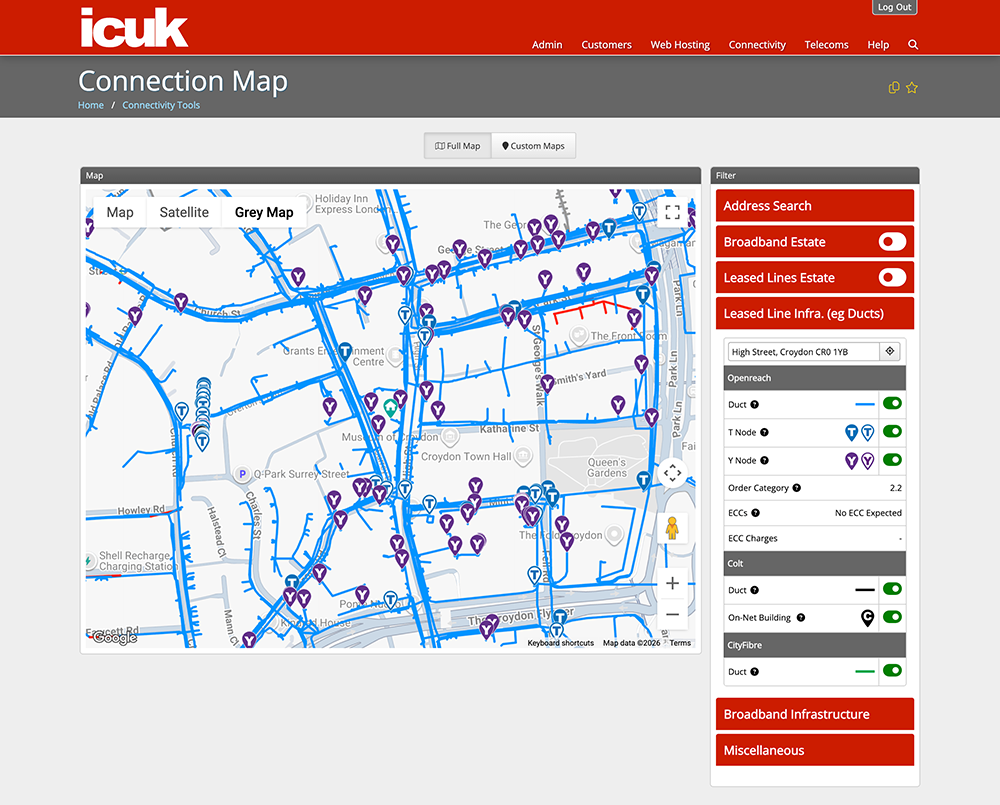1000x805 pixels.
Task: Click the Custom Maps button
Action: [533, 146]
